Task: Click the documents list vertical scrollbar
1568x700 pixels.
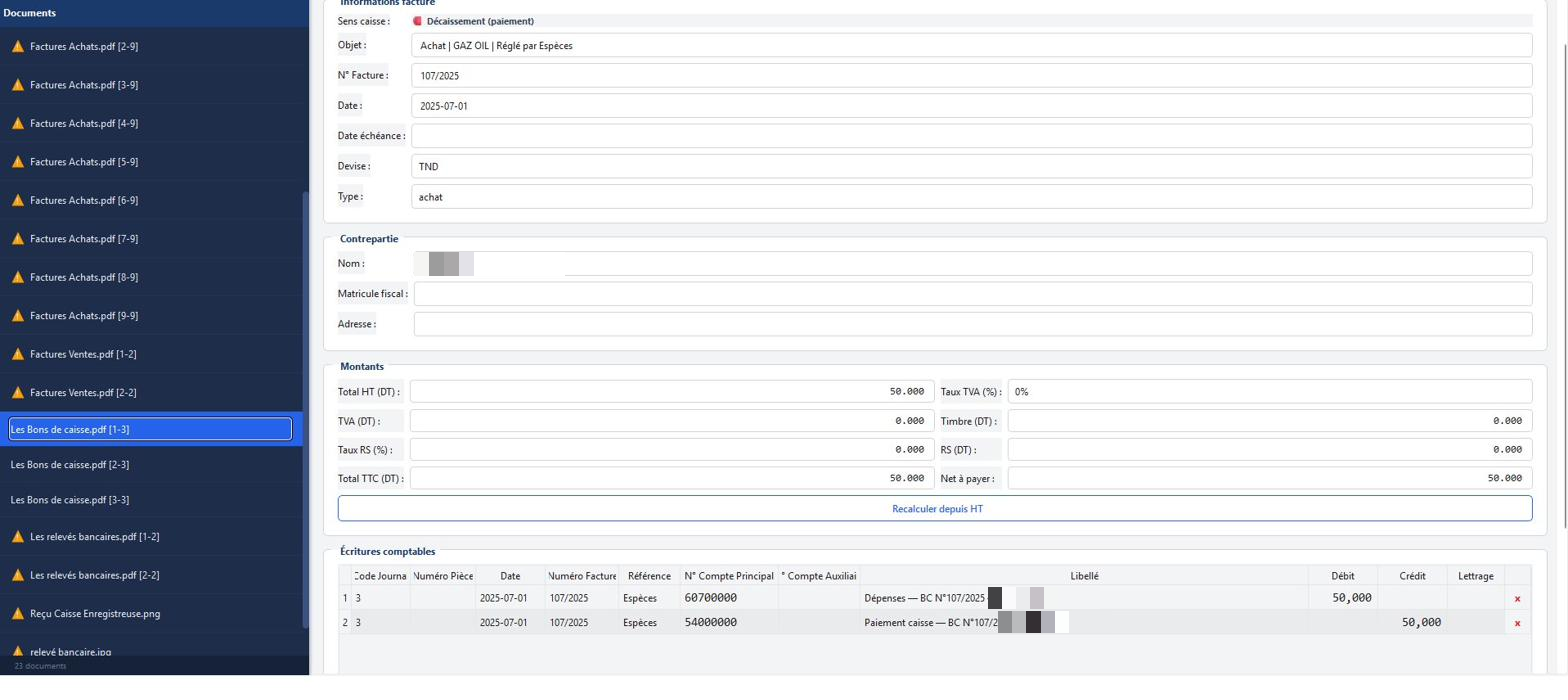Action: 305,410
